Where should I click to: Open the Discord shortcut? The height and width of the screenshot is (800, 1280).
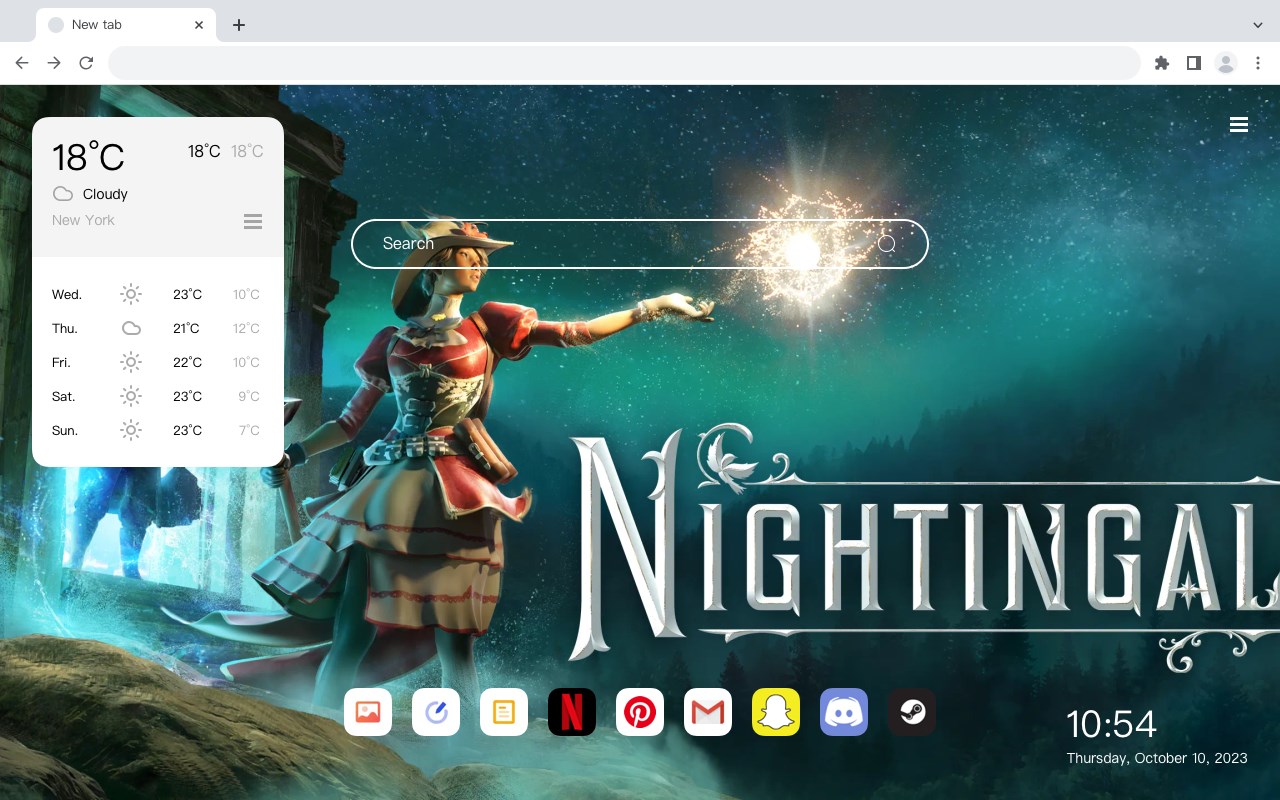click(844, 712)
